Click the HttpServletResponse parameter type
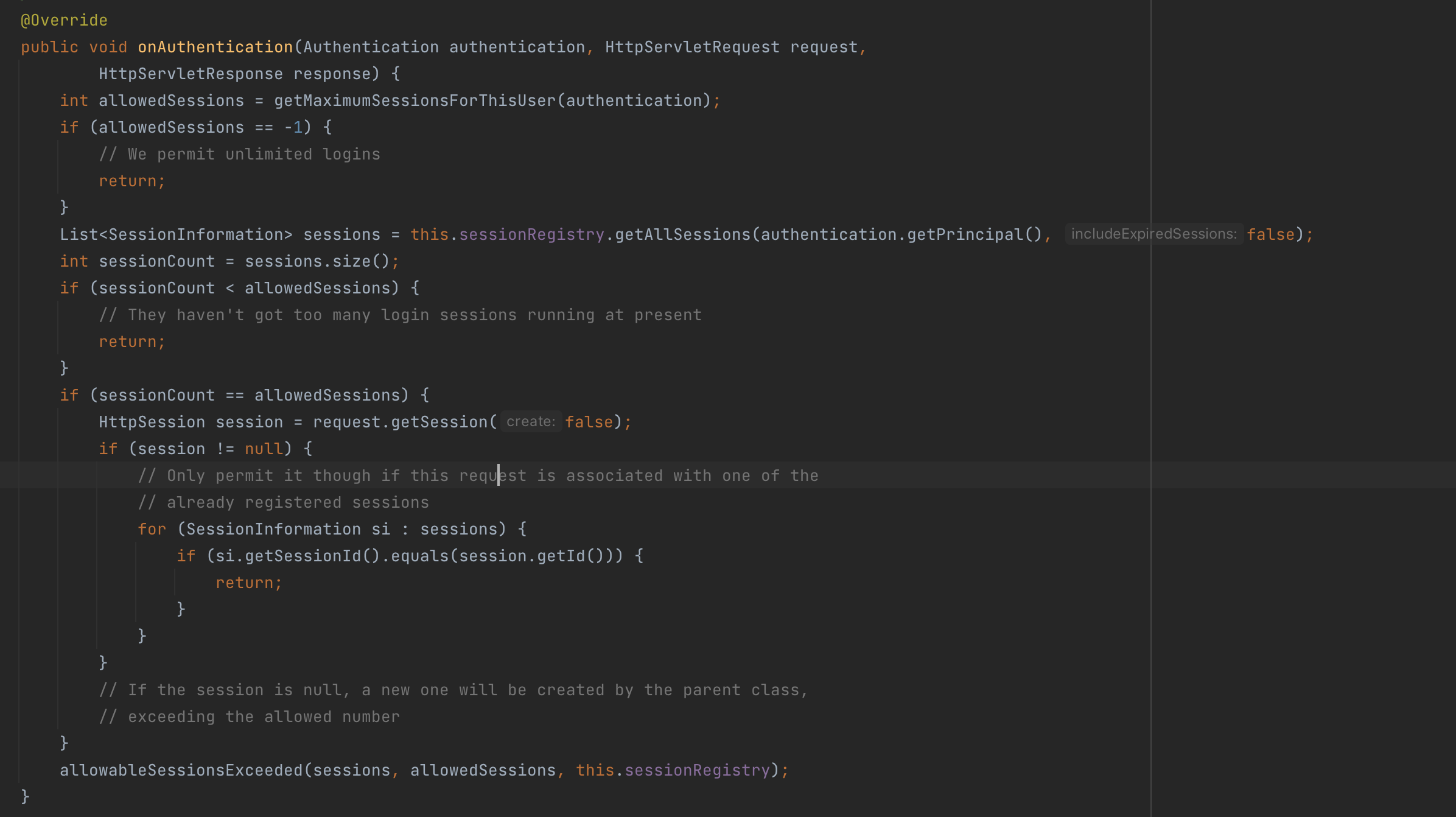1456x817 pixels. (x=191, y=74)
